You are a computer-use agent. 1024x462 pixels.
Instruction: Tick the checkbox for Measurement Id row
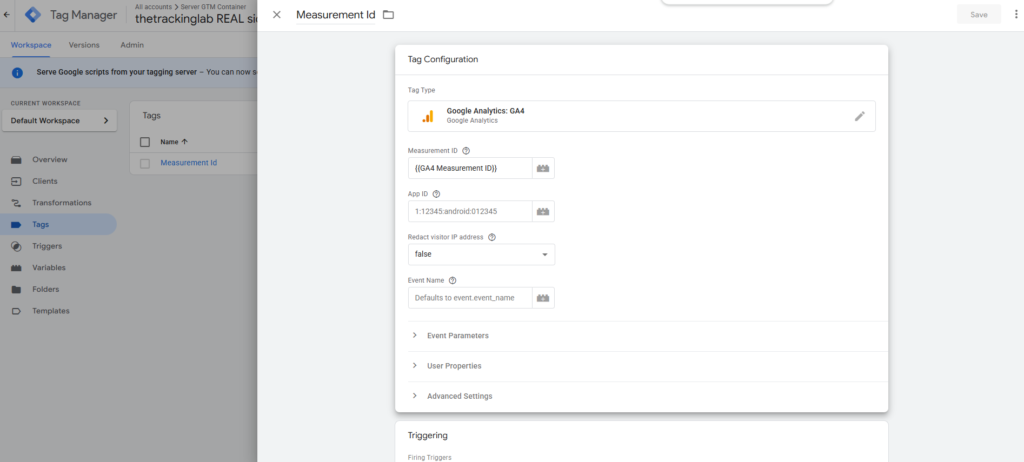145,163
